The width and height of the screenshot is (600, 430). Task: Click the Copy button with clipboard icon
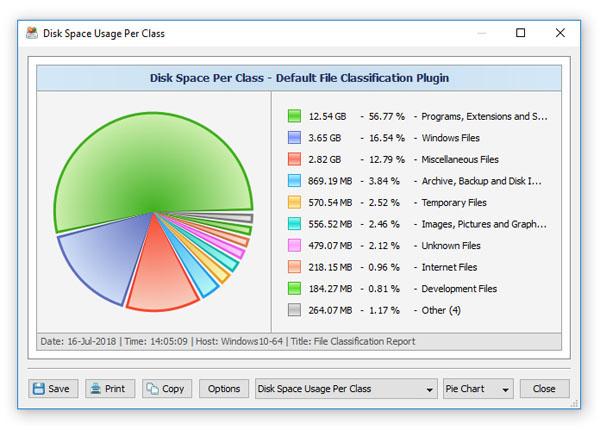coord(166,388)
